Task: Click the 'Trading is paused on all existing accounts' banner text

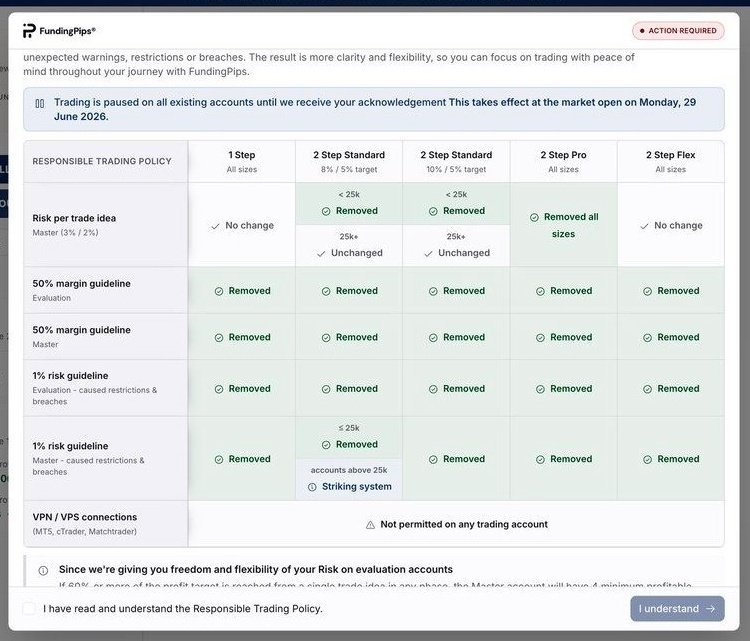Action: (375, 109)
